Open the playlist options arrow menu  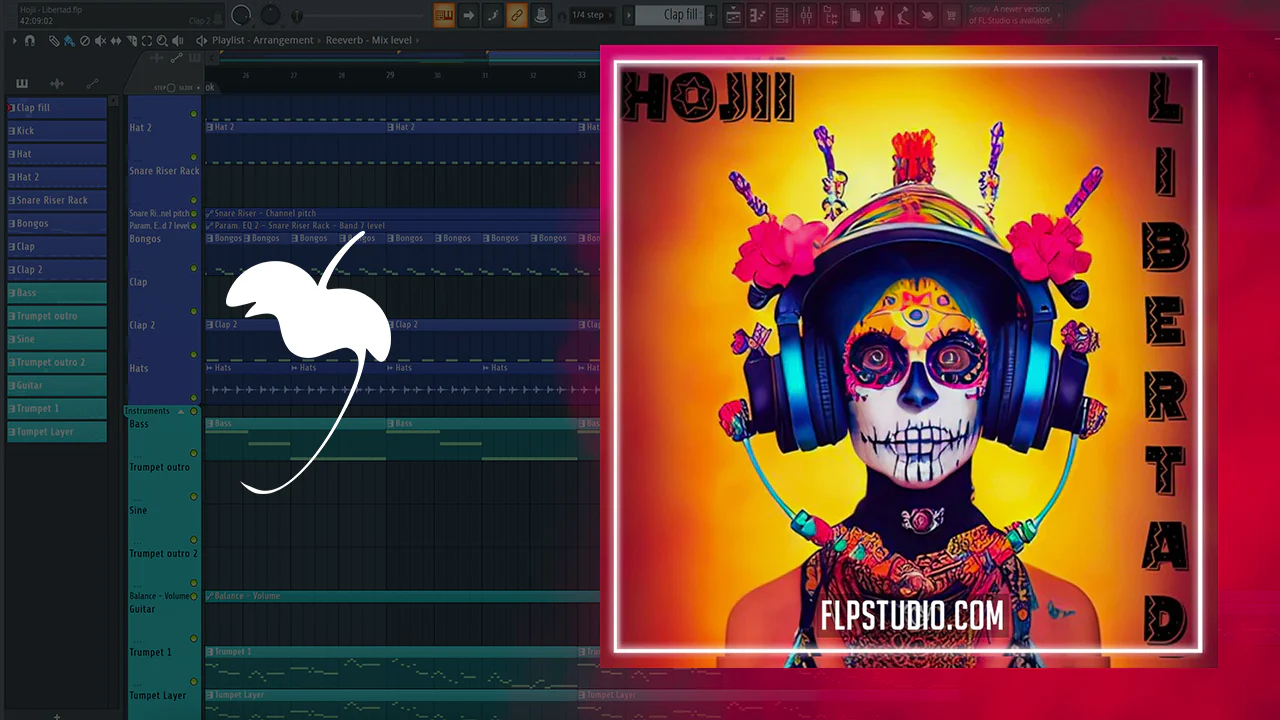click(x=15, y=41)
